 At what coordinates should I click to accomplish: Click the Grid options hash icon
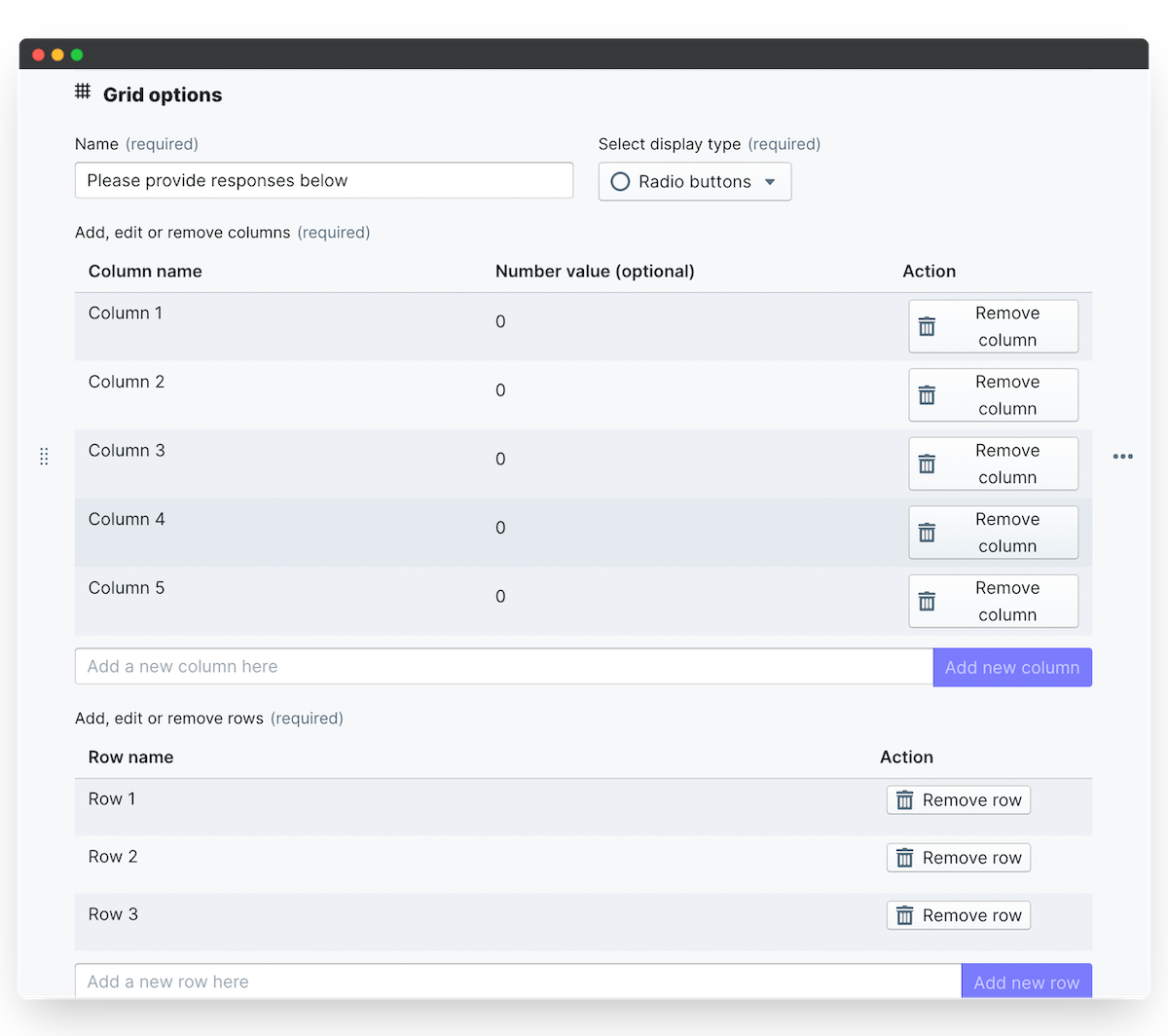[x=83, y=92]
